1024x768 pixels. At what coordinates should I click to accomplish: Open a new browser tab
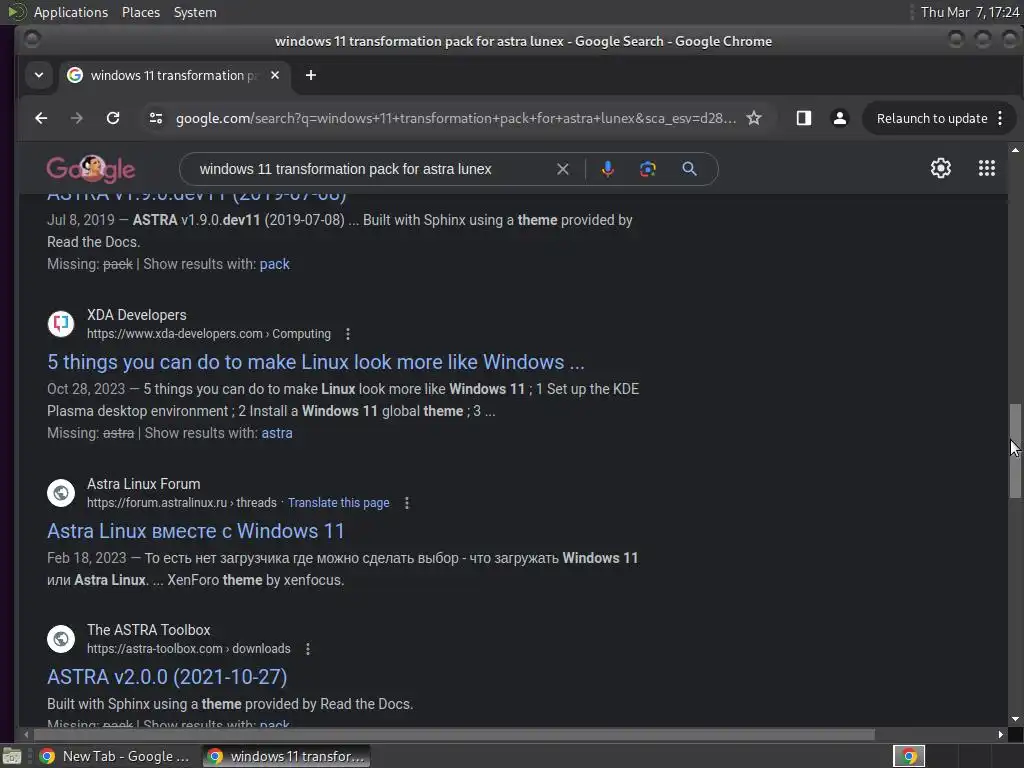pos(311,75)
